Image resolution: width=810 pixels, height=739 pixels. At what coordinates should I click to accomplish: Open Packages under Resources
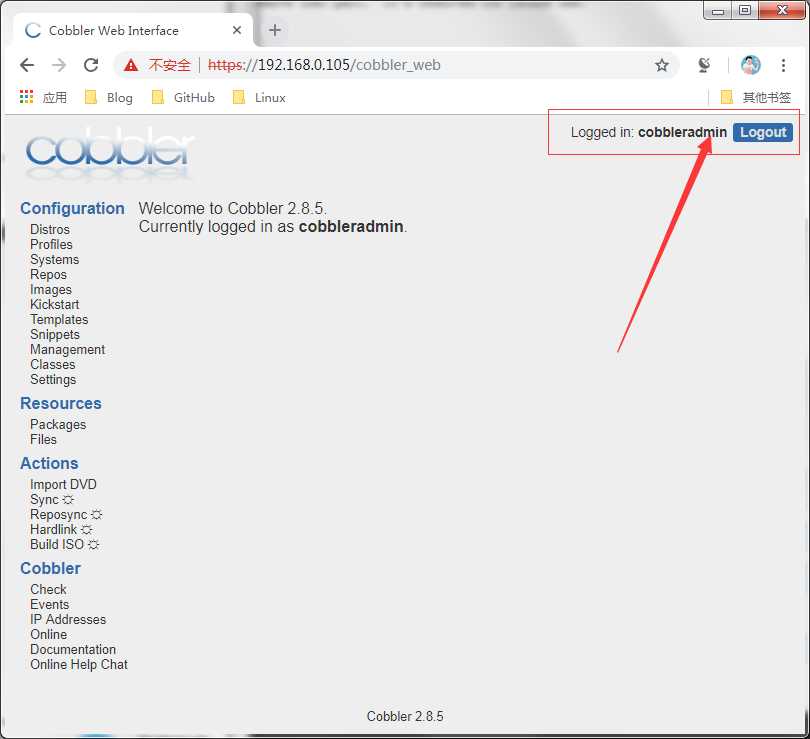click(58, 424)
